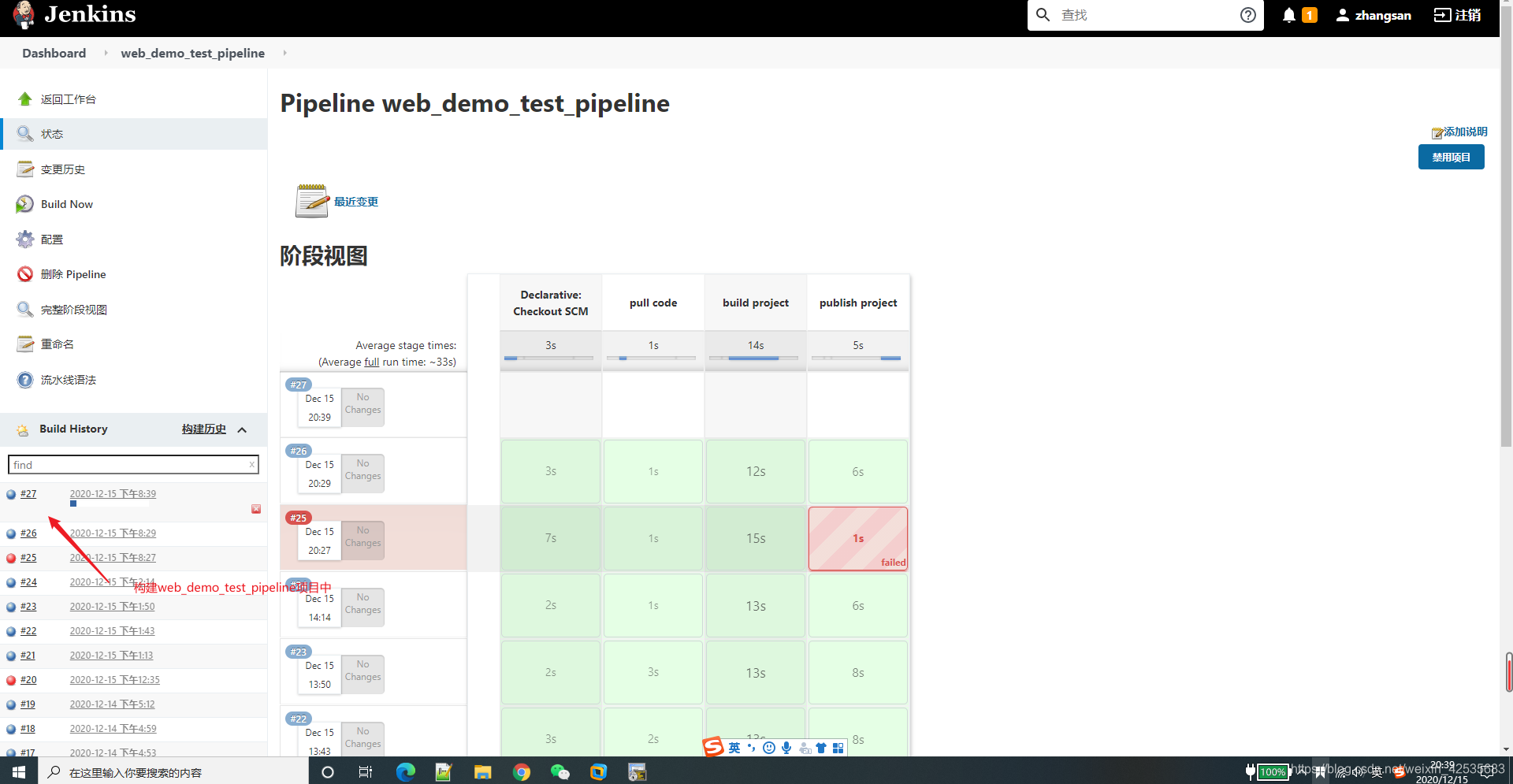1513x784 pixels.
Task: Click the 'full' run time link
Action: (371, 362)
